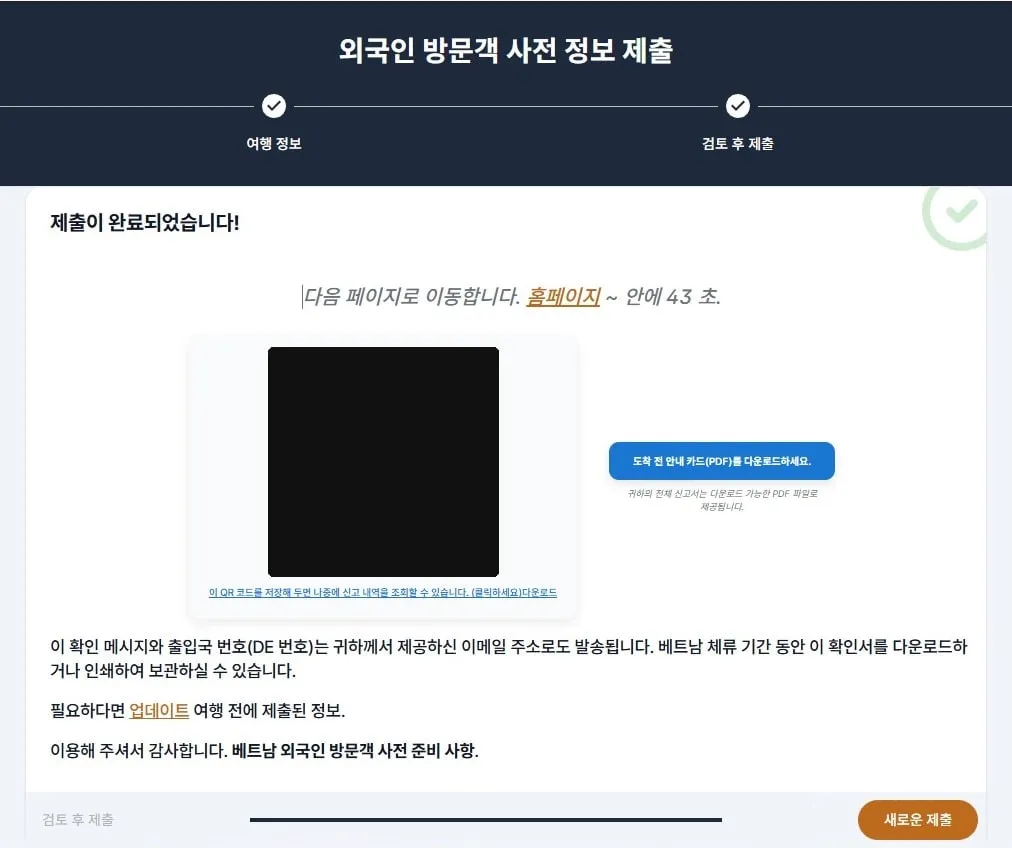Select the 여행 정보 step label
Image resolution: width=1012 pixels, height=848 pixels.
(x=274, y=143)
